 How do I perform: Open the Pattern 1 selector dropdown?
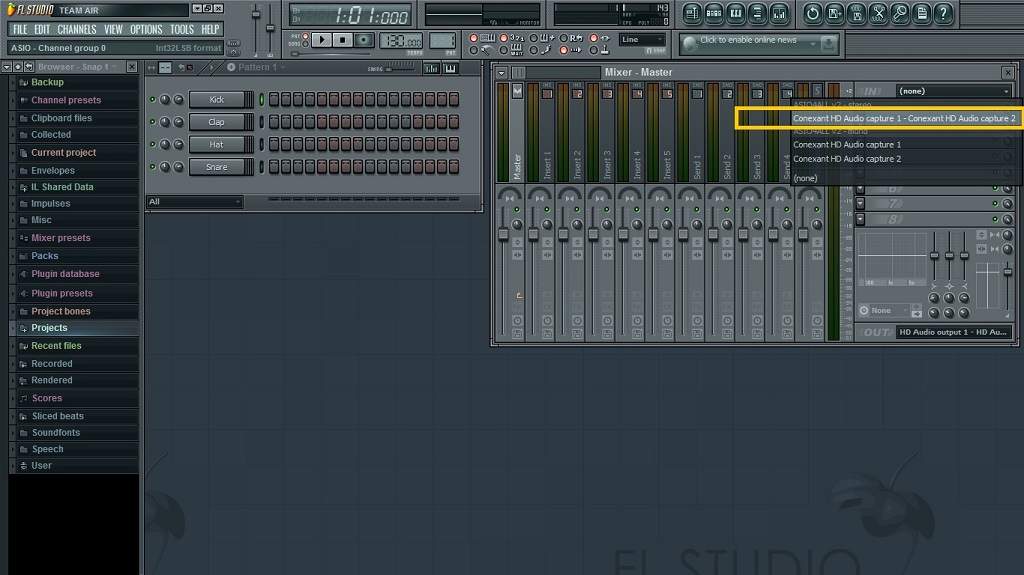coord(257,67)
